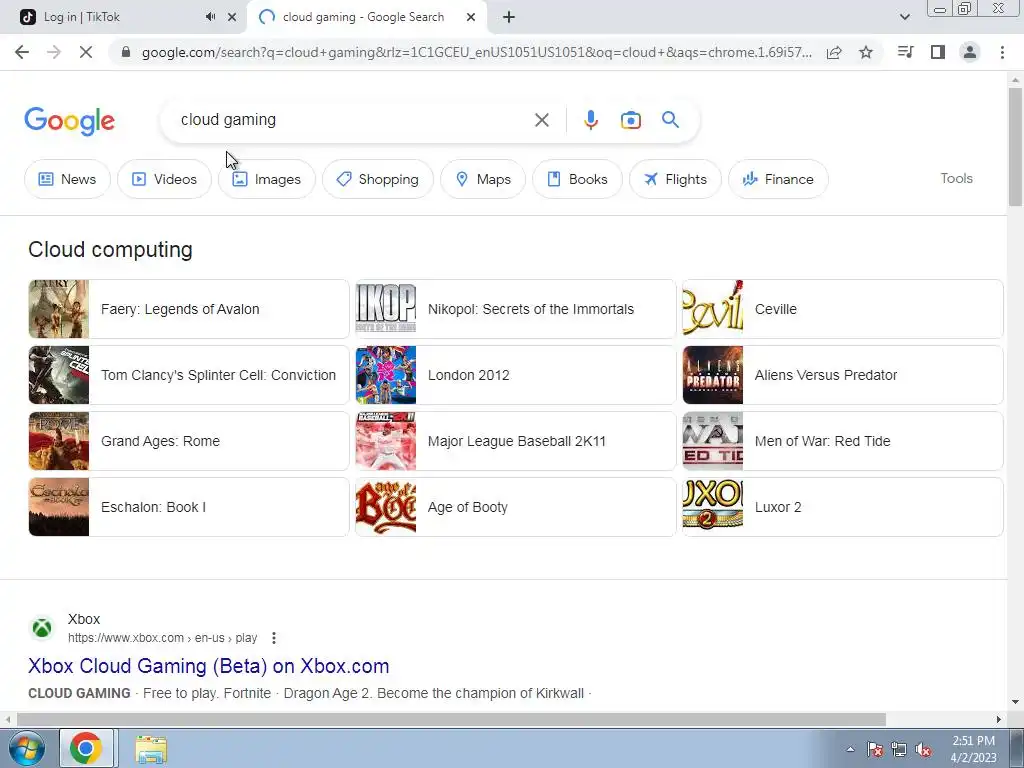This screenshot has height=768, width=1024.
Task: Click the Xbox site favicon
Action: [42, 628]
